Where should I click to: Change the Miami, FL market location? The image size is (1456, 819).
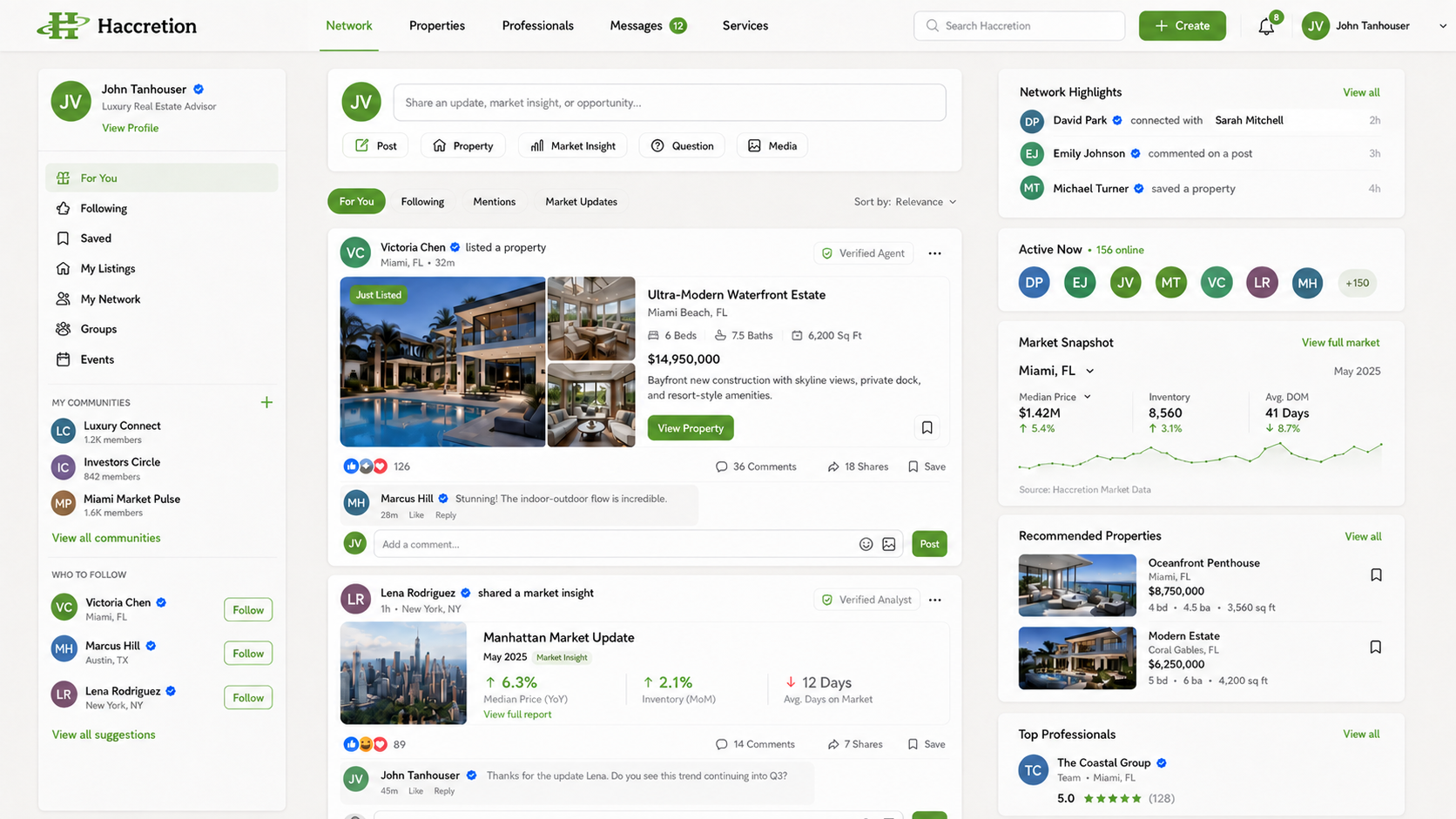(x=1056, y=371)
